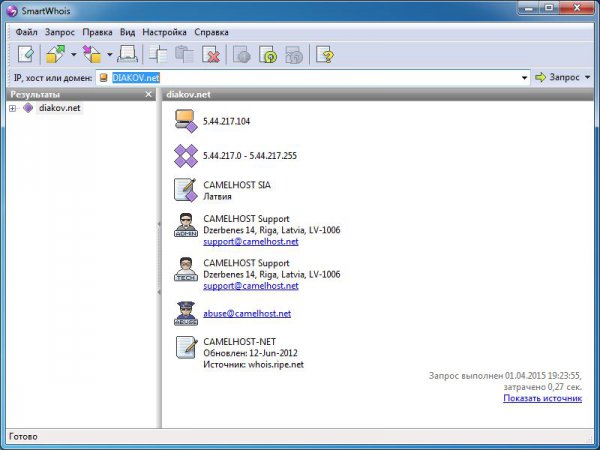Click the TECH contact person icon
The image size is (600, 450).
[x=186, y=269]
